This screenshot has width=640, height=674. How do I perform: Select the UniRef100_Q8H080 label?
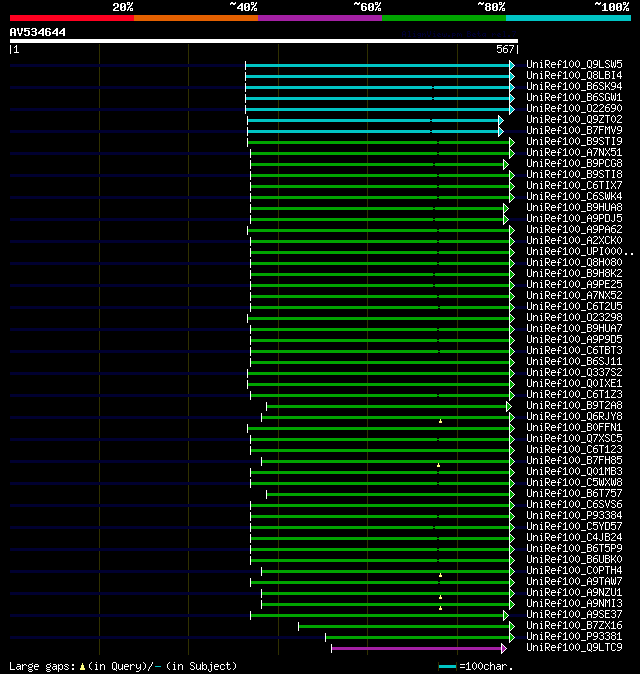tap(574, 263)
